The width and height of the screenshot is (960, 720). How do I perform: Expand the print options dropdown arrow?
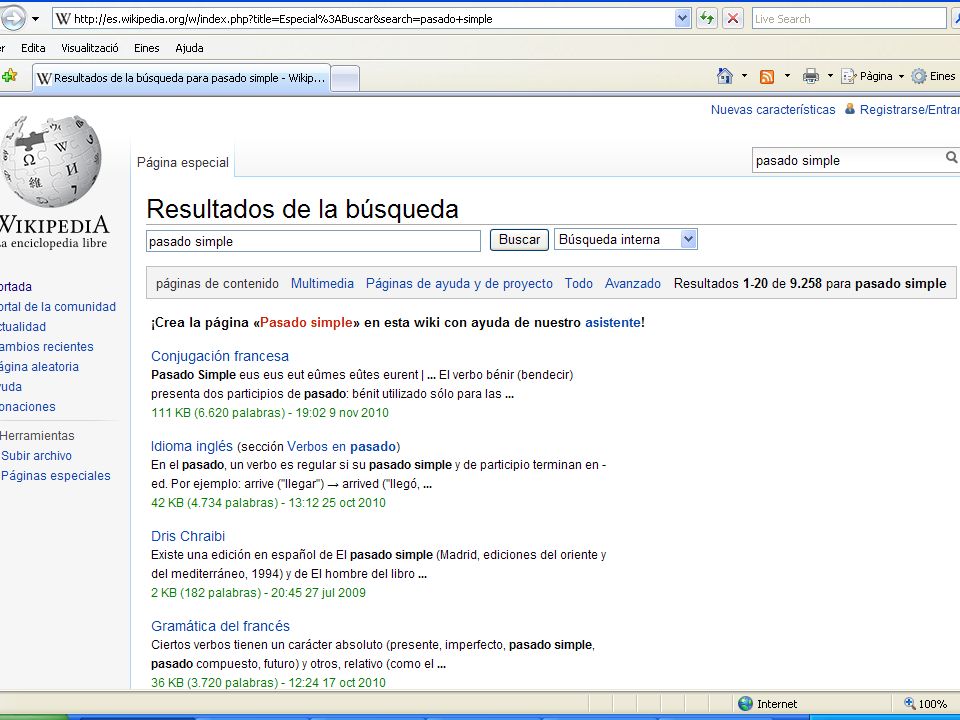pyautogui.click(x=830, y=76)
